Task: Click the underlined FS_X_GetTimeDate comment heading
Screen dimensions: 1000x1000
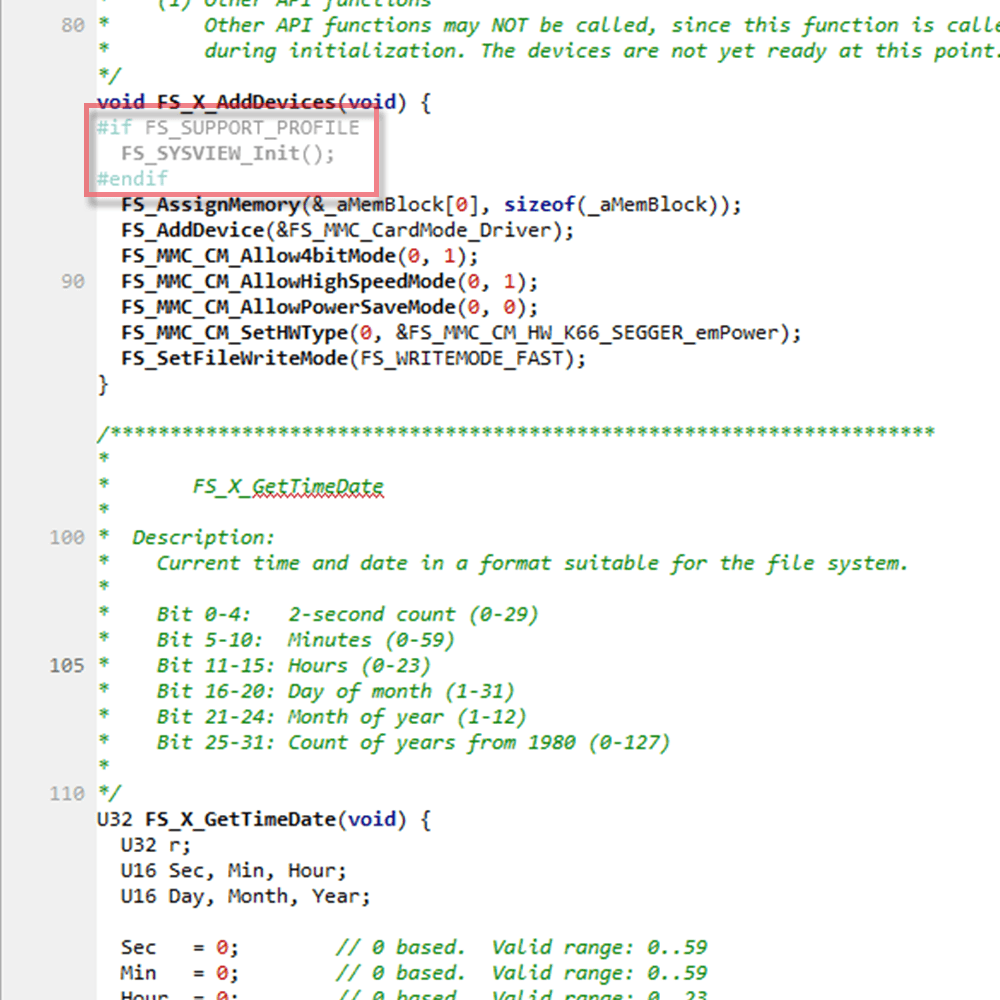Action: click(x=288, y=487)
